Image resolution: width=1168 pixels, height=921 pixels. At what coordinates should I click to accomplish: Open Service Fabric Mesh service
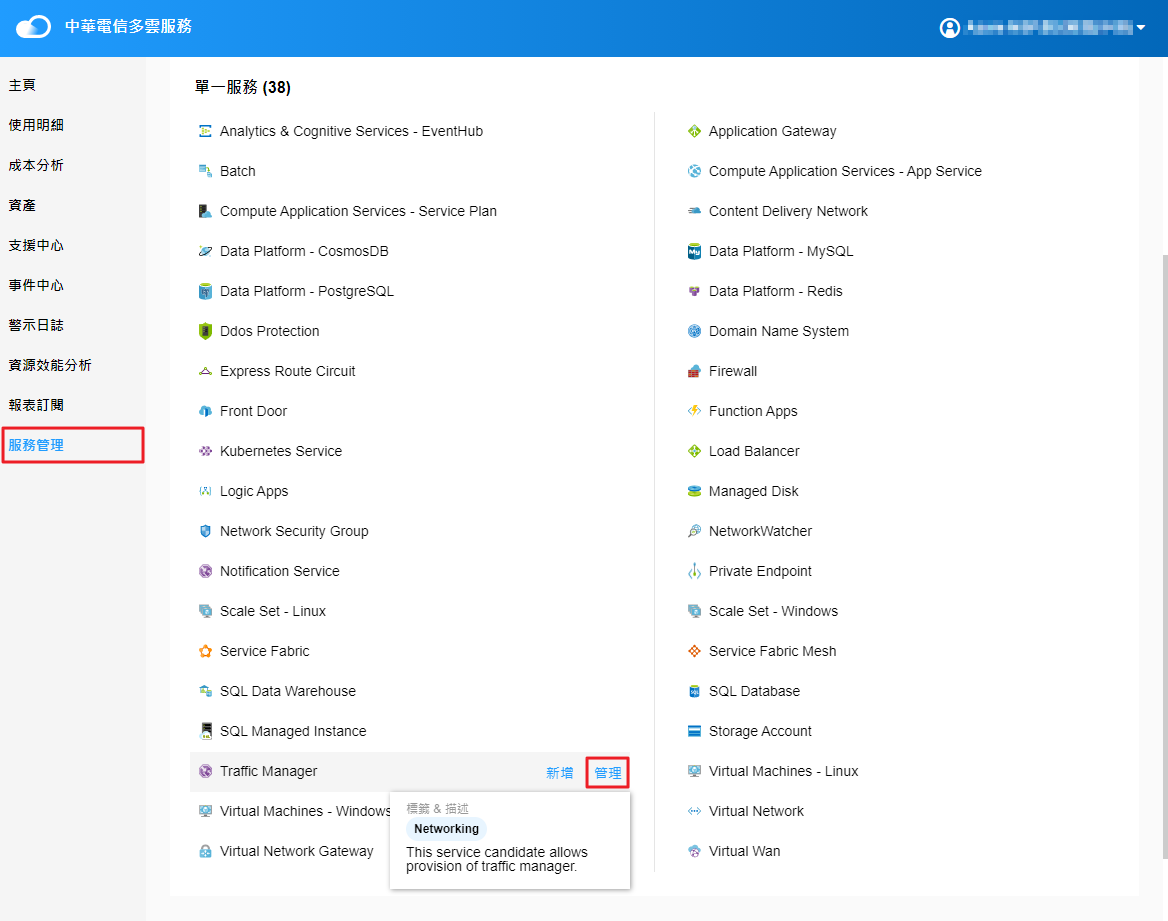772,651
